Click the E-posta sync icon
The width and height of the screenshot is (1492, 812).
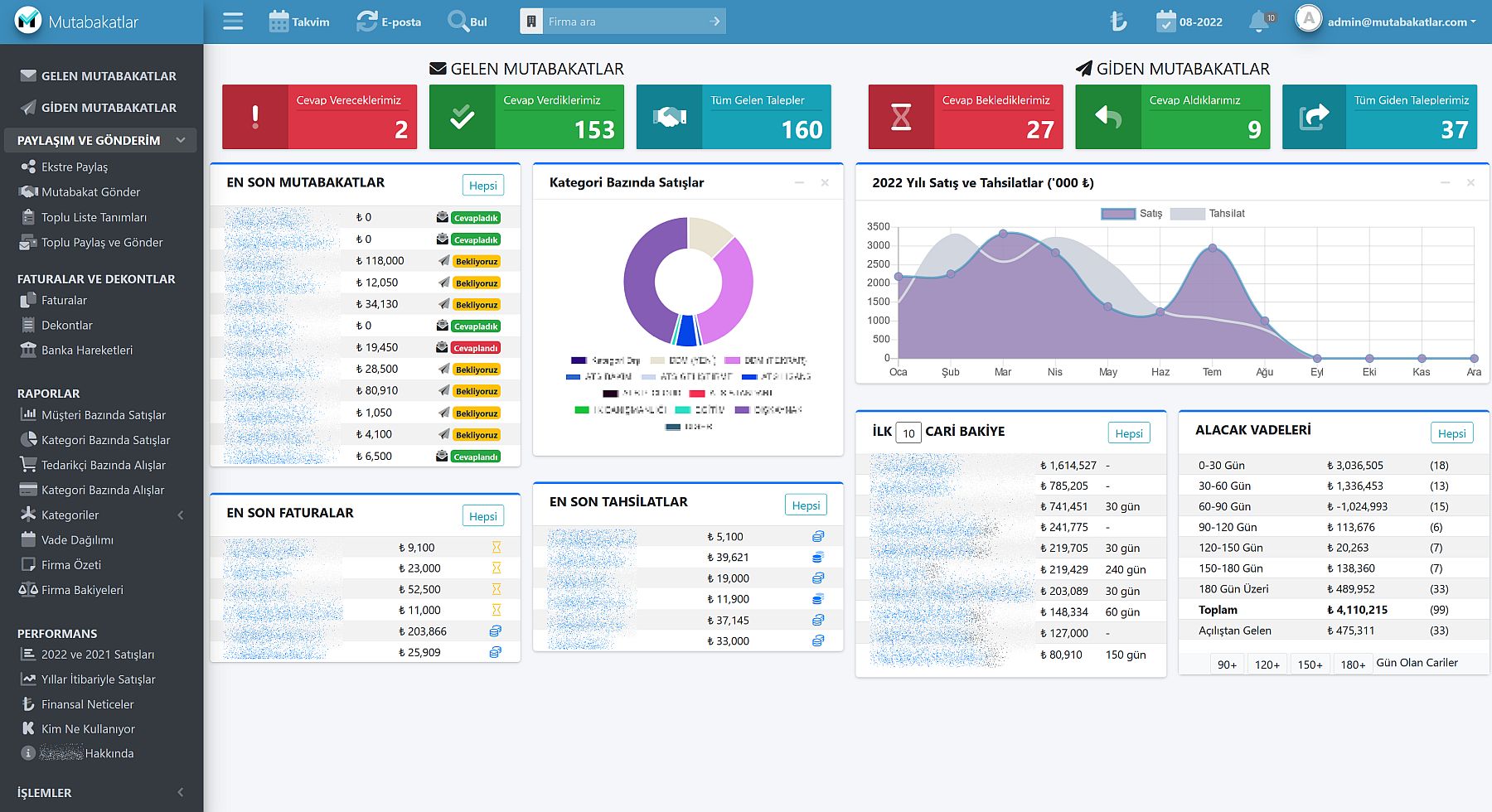[366, 22]
